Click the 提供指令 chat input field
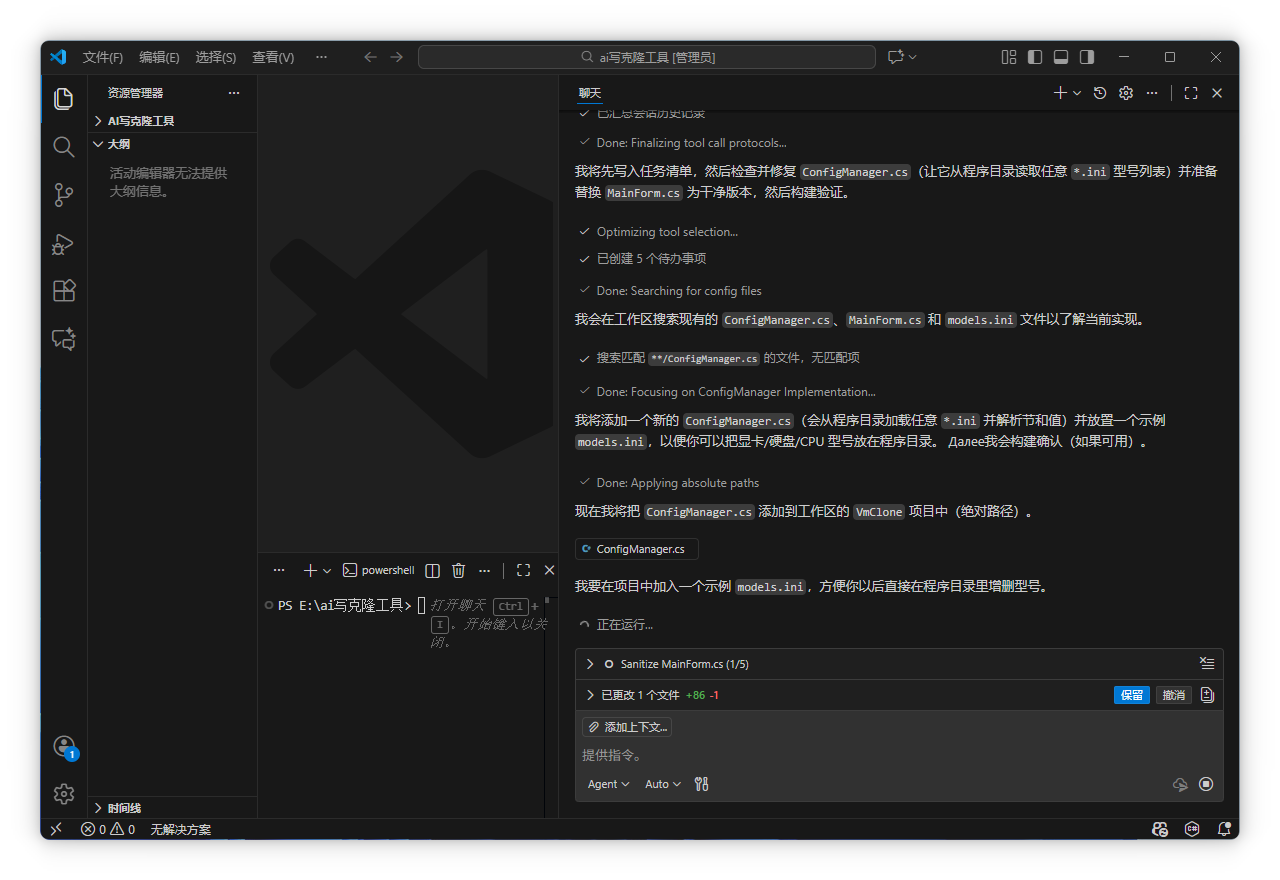 tap(880, 755)
